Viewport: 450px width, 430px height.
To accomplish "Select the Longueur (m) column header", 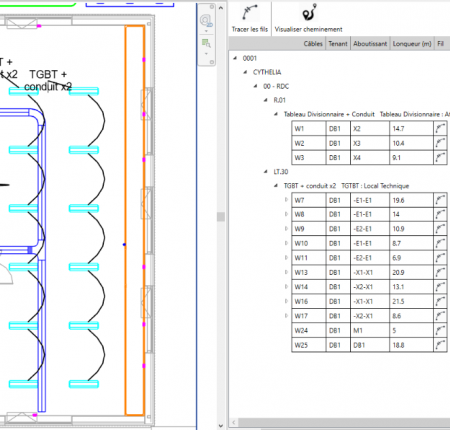I will (x=412, y=44).
